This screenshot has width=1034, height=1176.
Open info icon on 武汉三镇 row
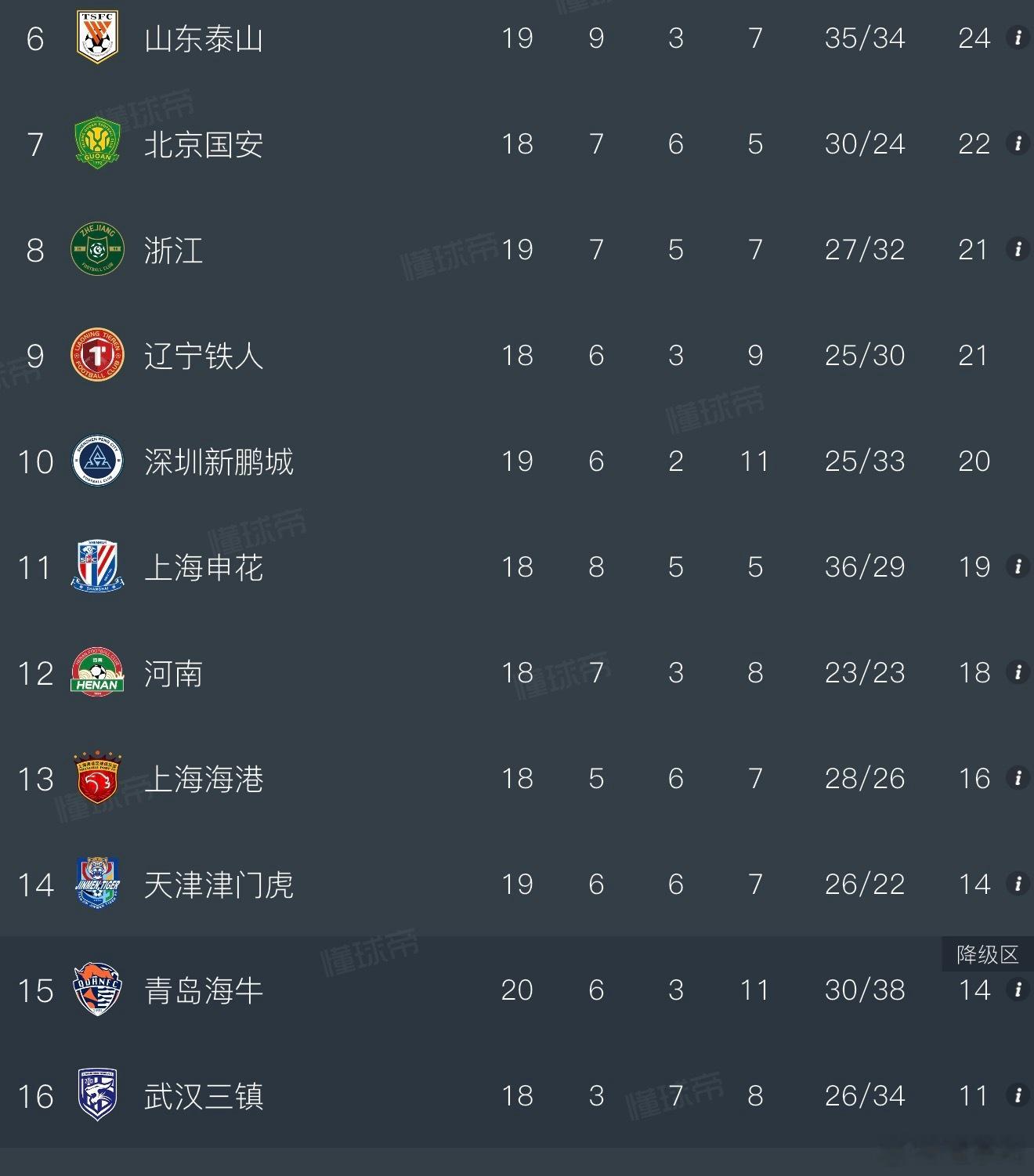point(1018,1095)
